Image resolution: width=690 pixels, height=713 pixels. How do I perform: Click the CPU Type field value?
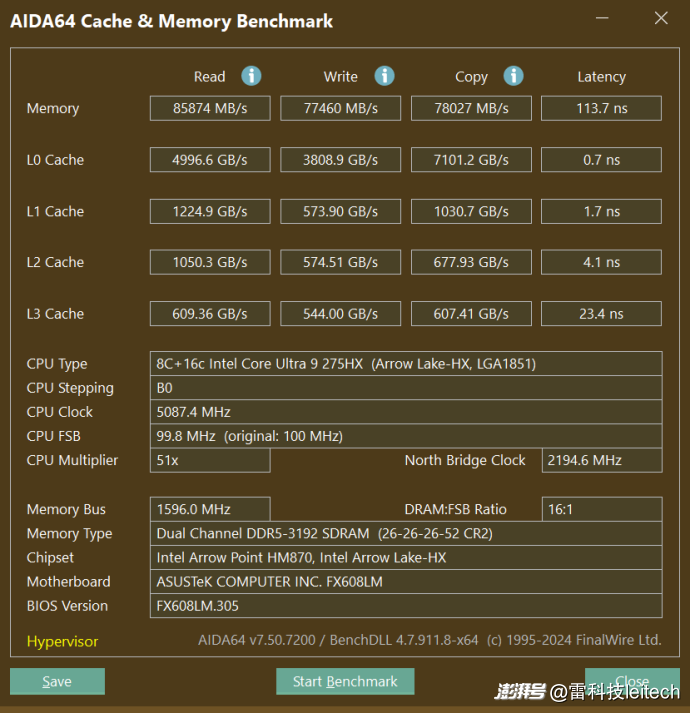[406, 363]
